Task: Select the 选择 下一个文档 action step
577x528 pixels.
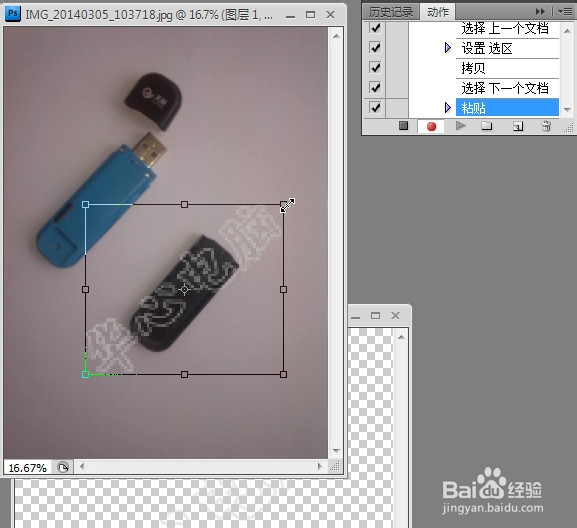Action: coord(507,88)
